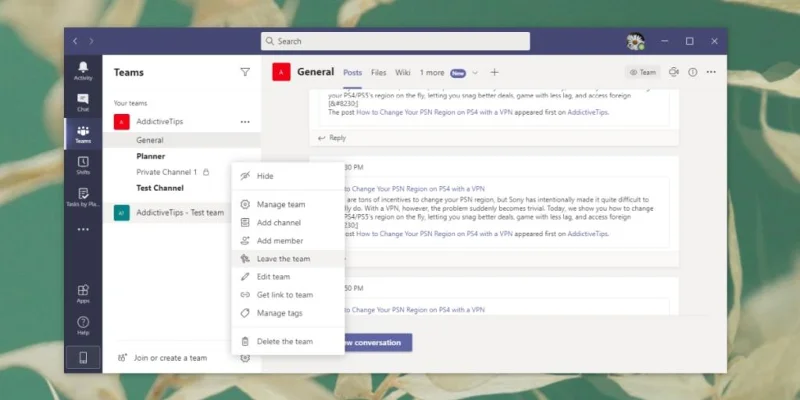Go back with the left arrow

coord(75,41)
